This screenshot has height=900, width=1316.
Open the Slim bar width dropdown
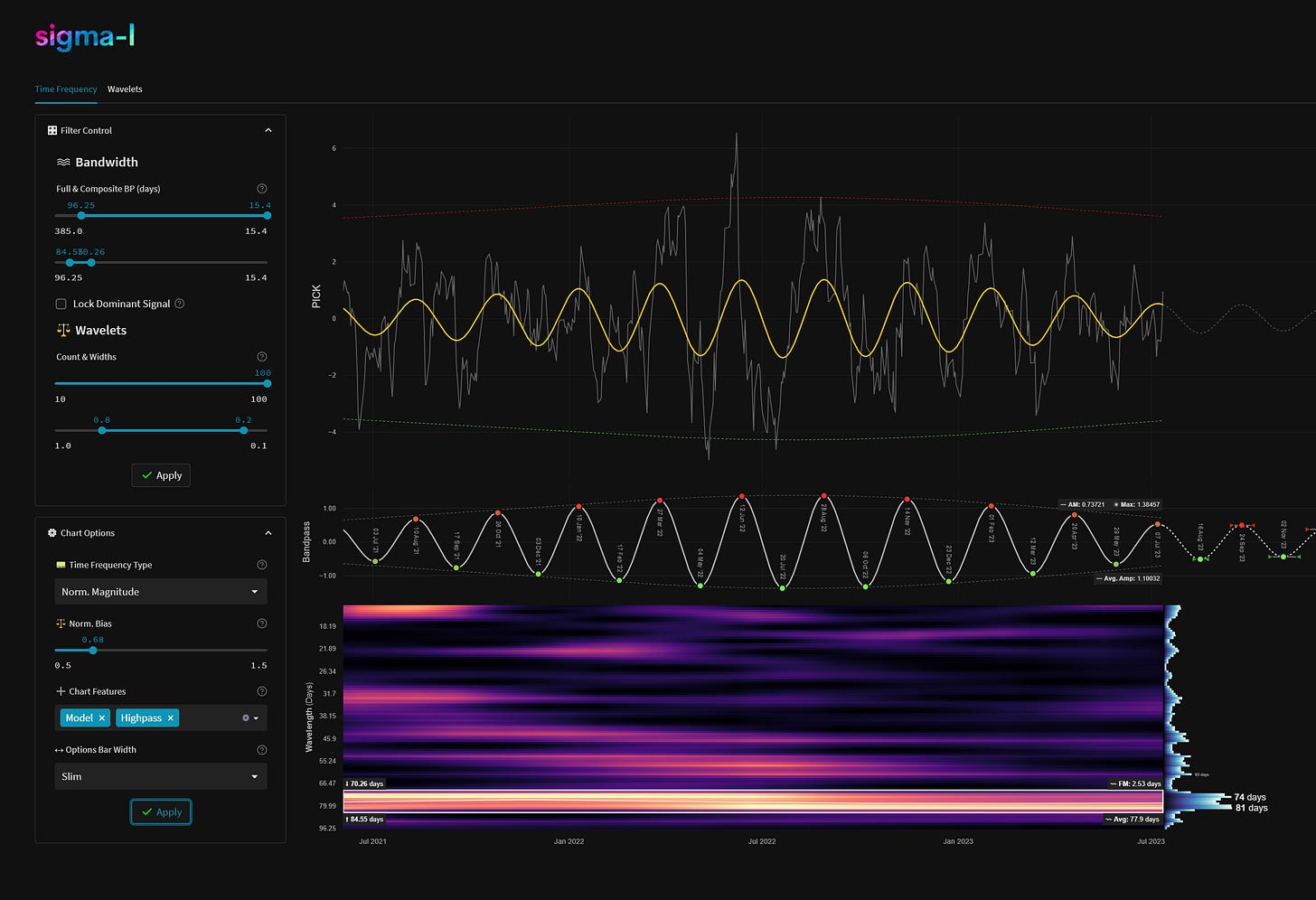(161, 776)
